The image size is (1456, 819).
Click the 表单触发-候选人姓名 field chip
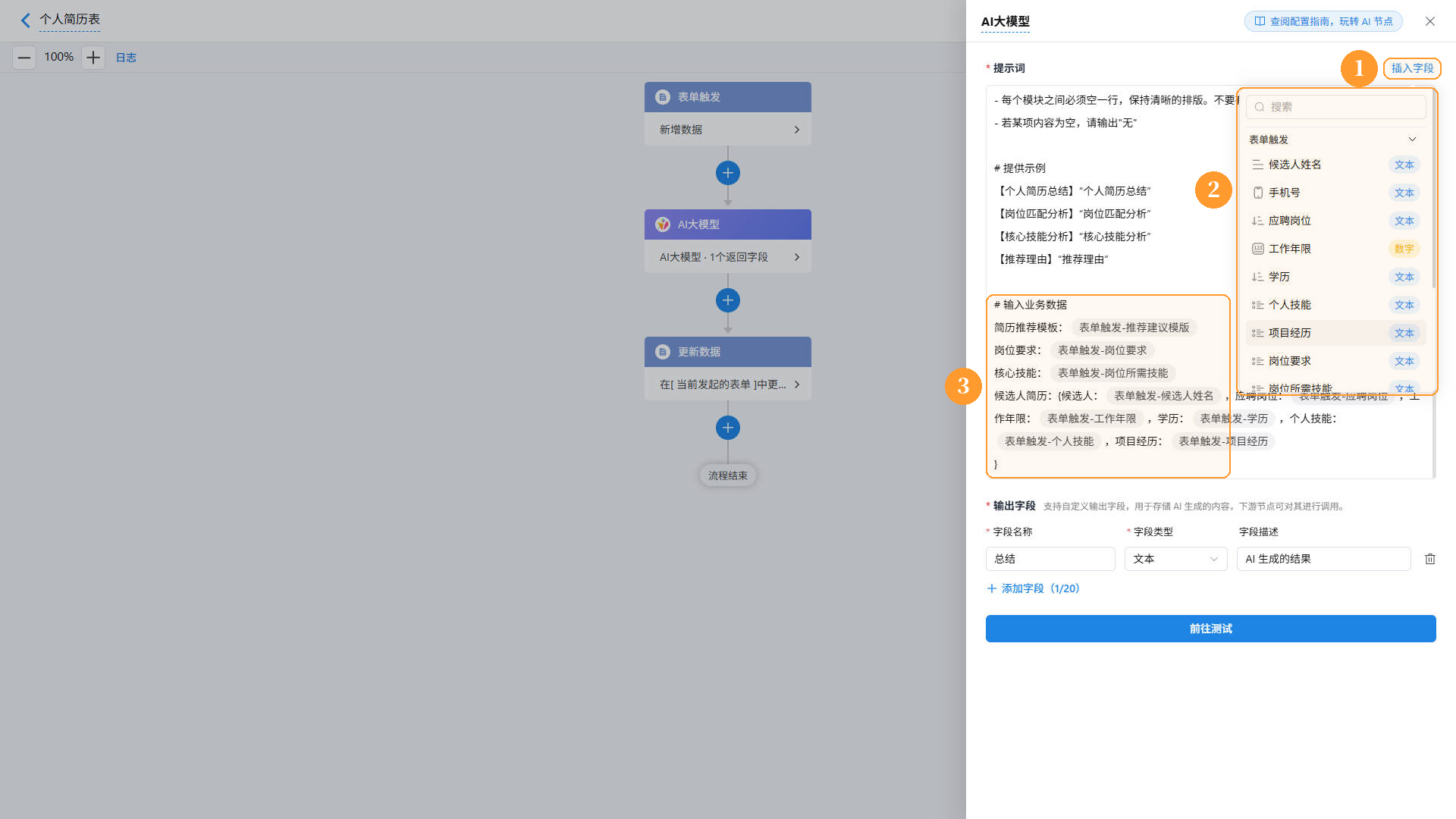(x=1164, y=396)
